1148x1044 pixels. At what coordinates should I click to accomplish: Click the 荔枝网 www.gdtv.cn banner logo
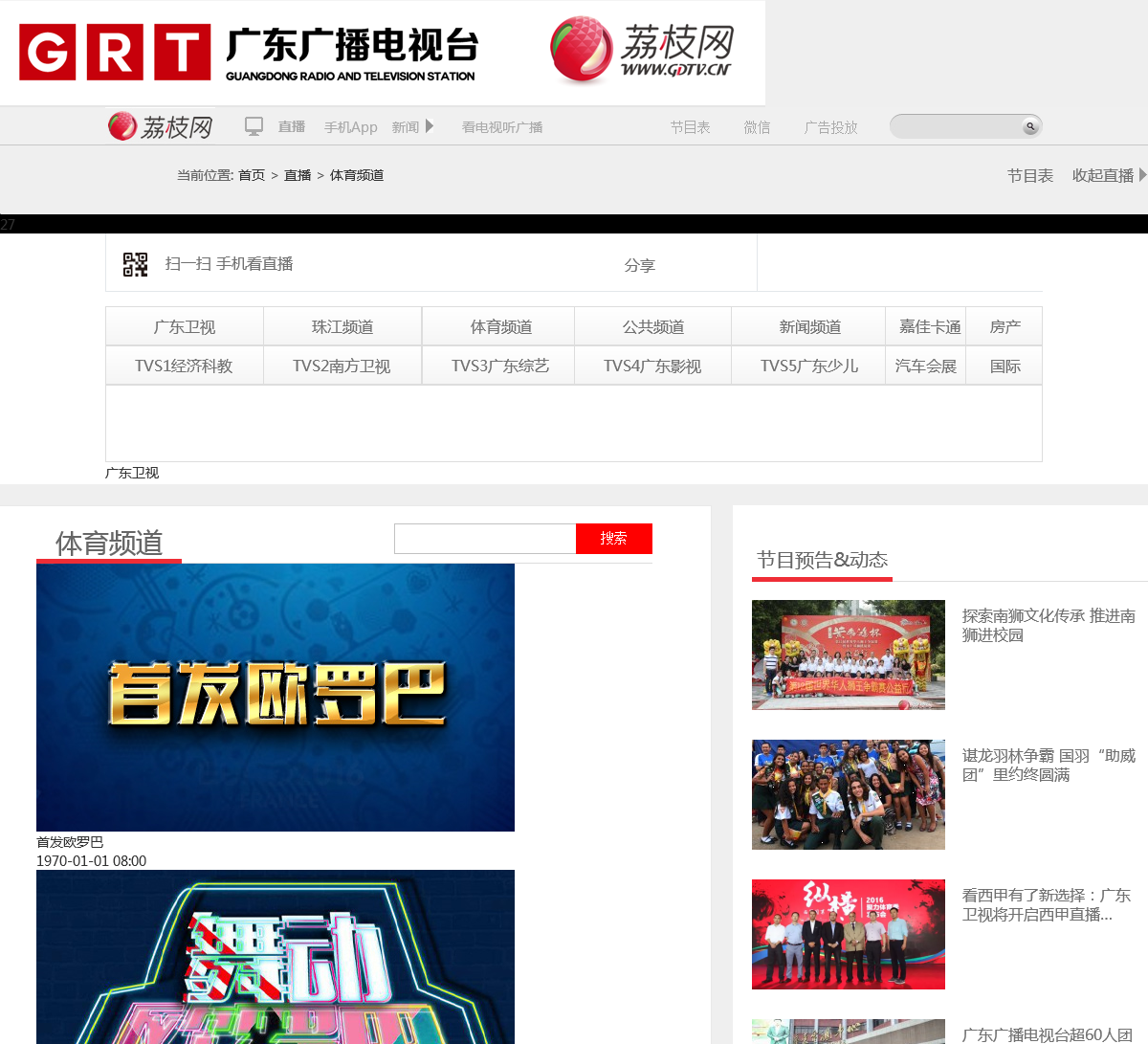pyautogui.click(x=641, y=49)
